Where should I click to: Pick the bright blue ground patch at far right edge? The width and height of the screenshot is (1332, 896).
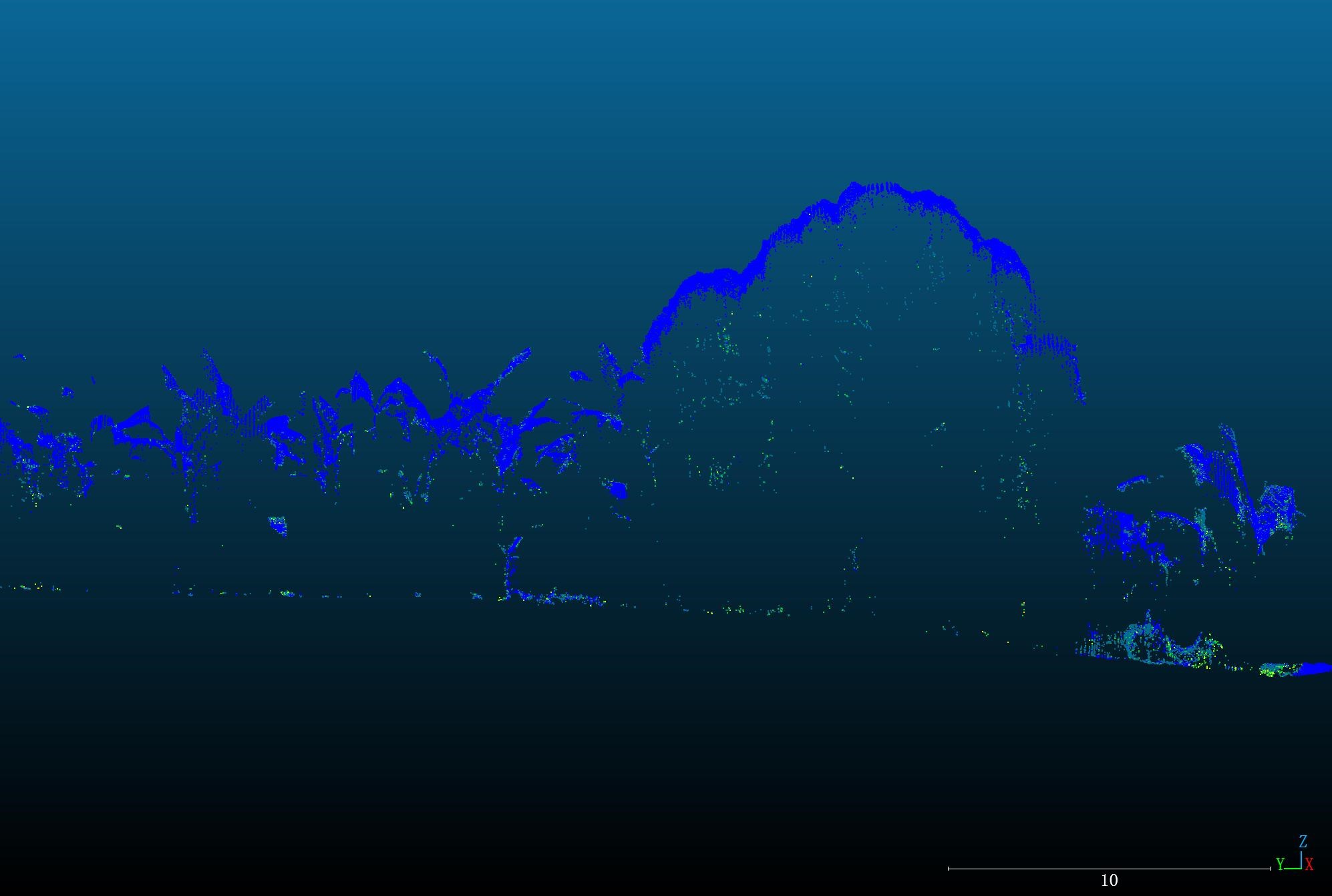pyautogui.click(x=1316, y=668)
